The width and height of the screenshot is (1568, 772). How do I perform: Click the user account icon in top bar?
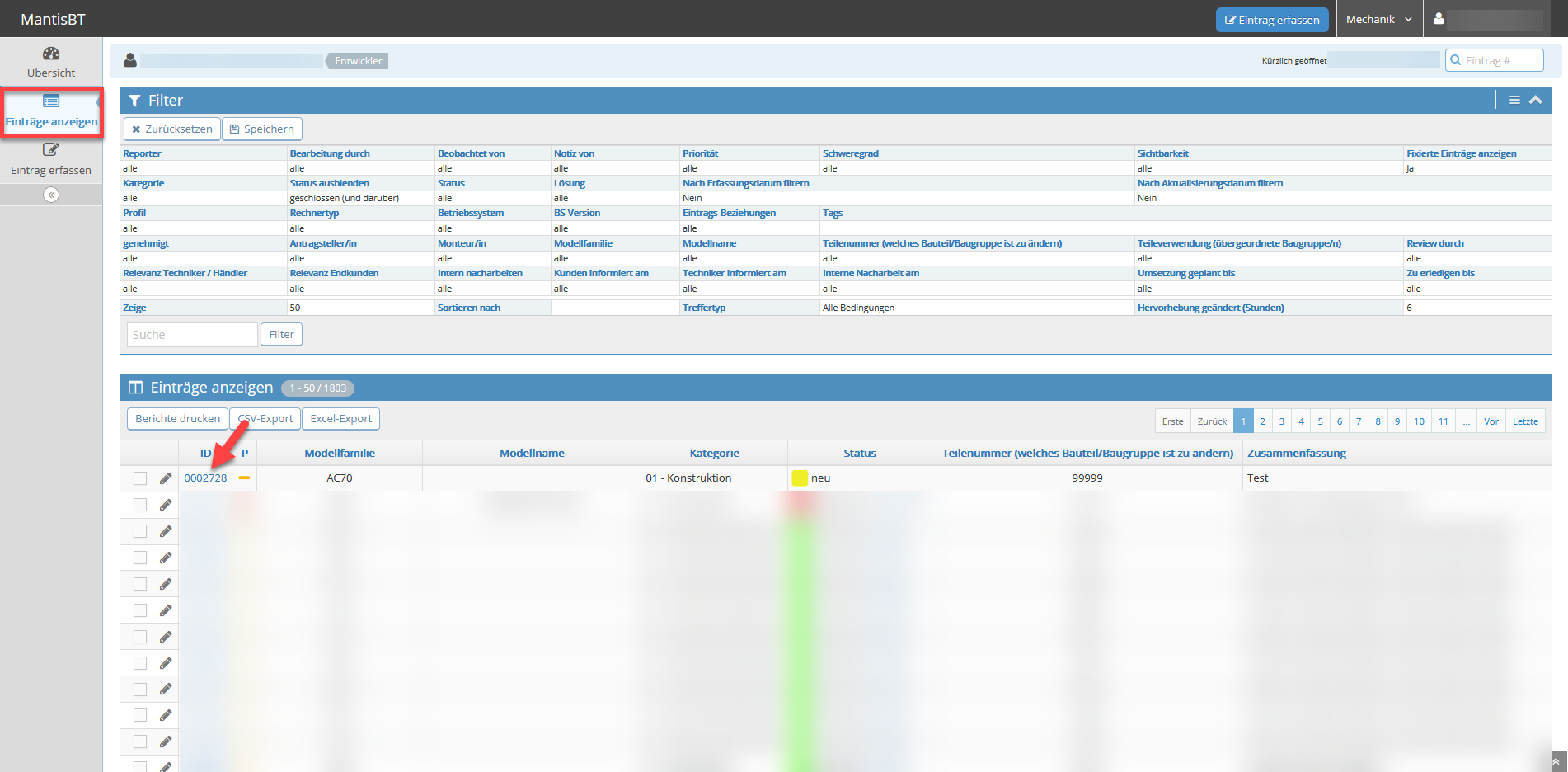(1439, 19)
